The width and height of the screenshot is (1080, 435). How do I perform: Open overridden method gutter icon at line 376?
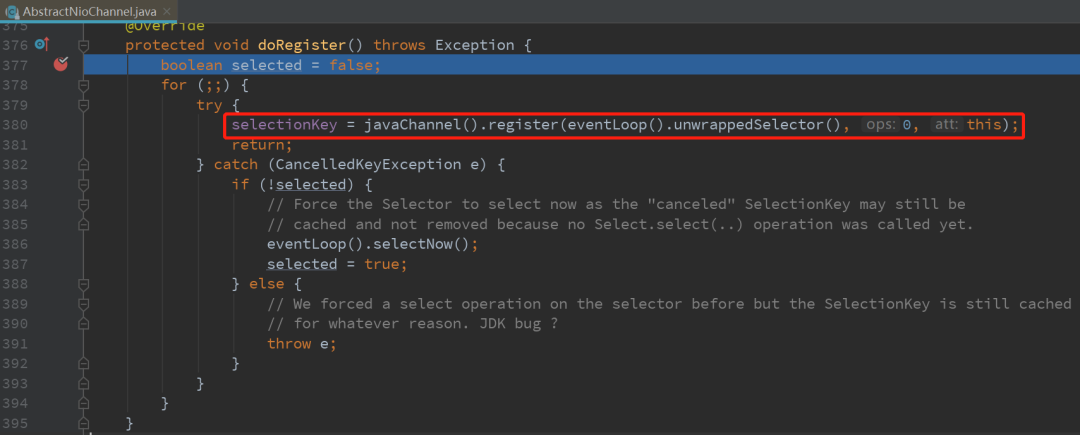(x=41, y=45)
